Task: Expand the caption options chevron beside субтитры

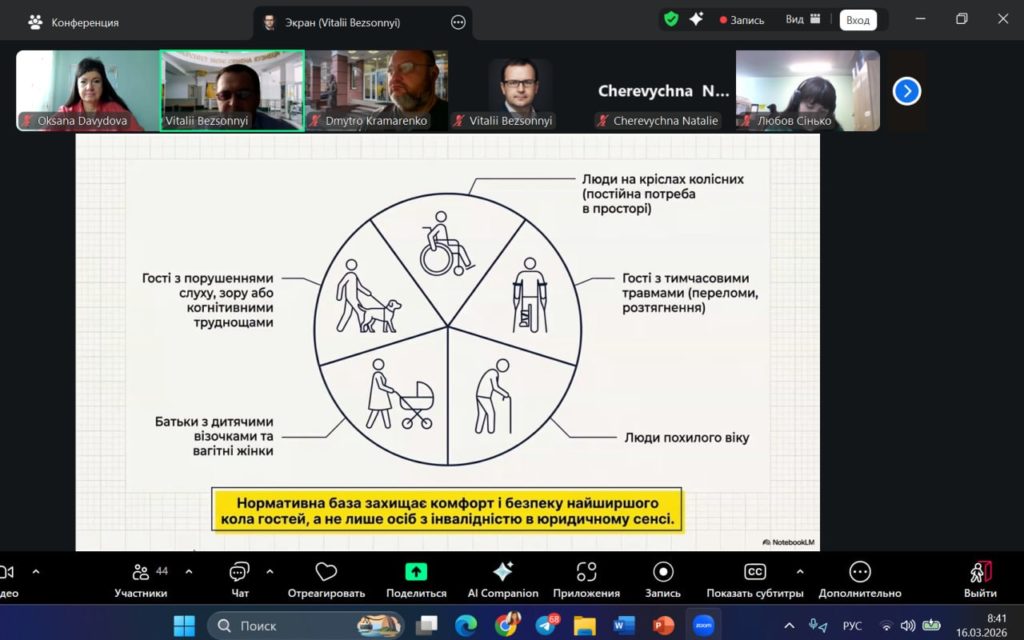Action: [x=799, y=571]
